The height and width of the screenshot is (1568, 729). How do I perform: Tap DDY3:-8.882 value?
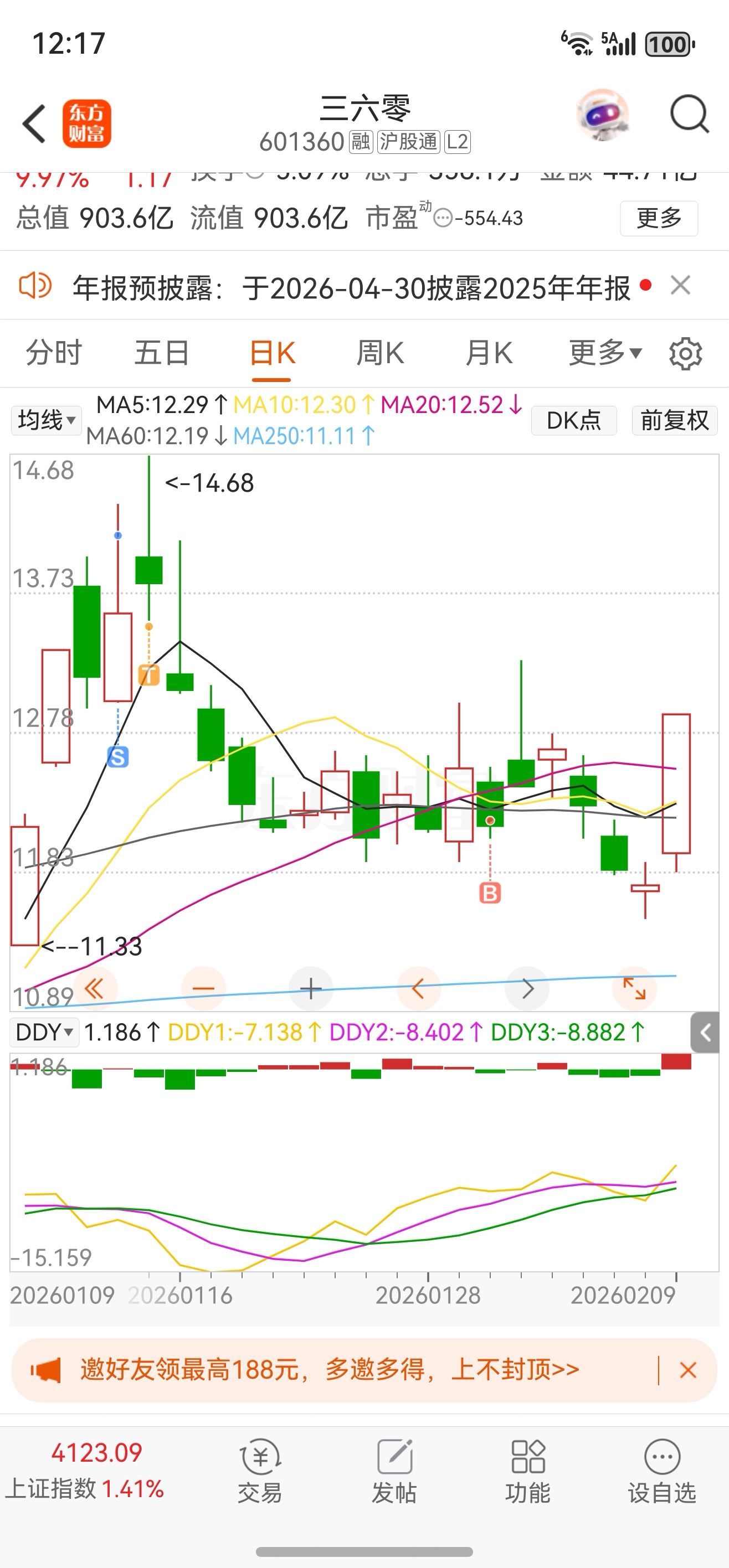tap(568, 1033)
